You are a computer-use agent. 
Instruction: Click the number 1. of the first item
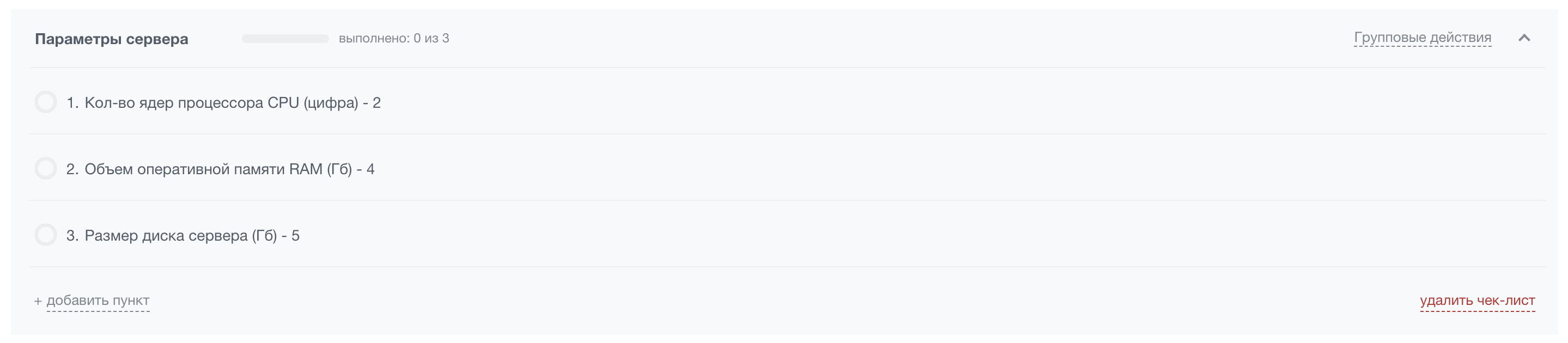(72, 103)
